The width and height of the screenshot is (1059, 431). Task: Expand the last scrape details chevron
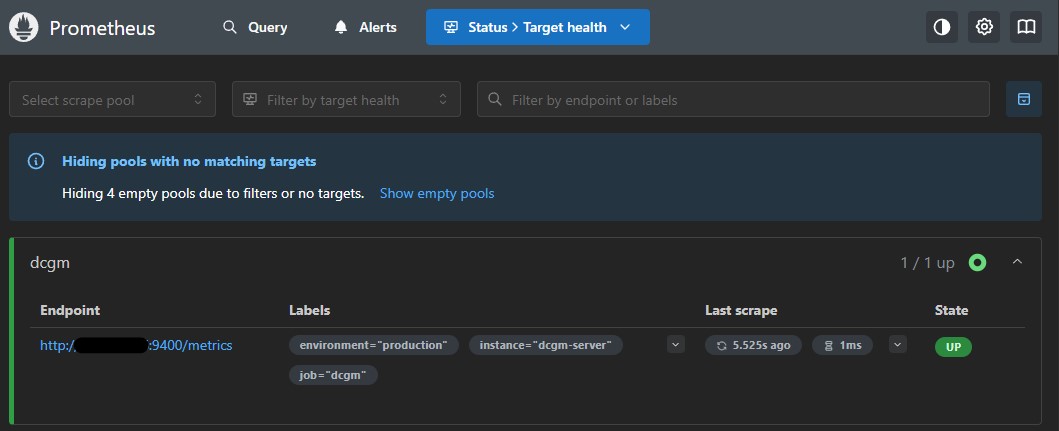897,345
